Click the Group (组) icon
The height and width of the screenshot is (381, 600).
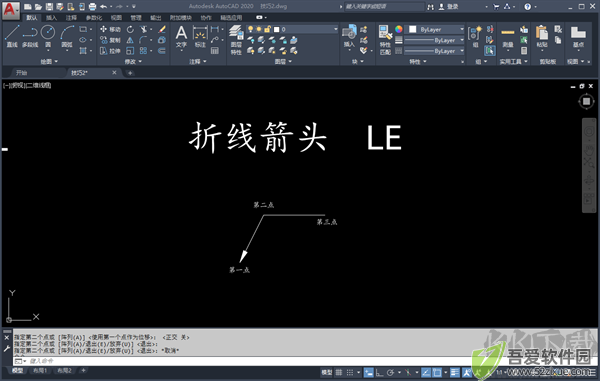(475, 36)
